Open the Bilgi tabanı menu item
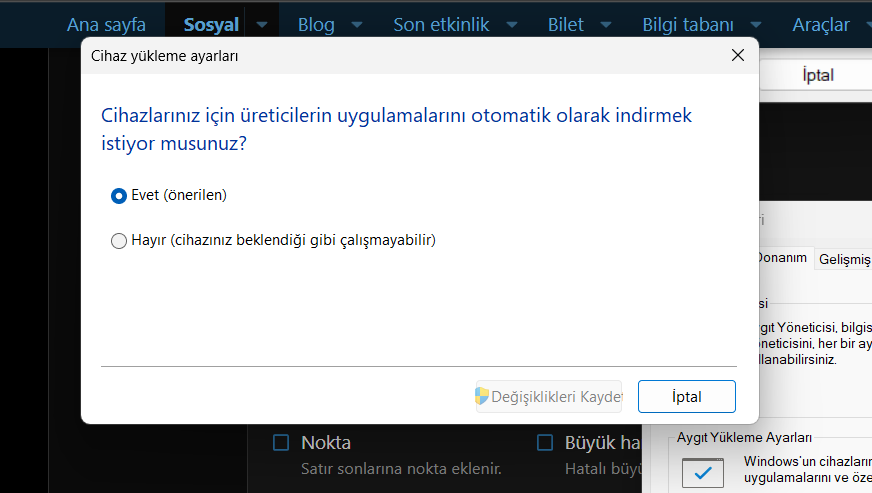 688,24
